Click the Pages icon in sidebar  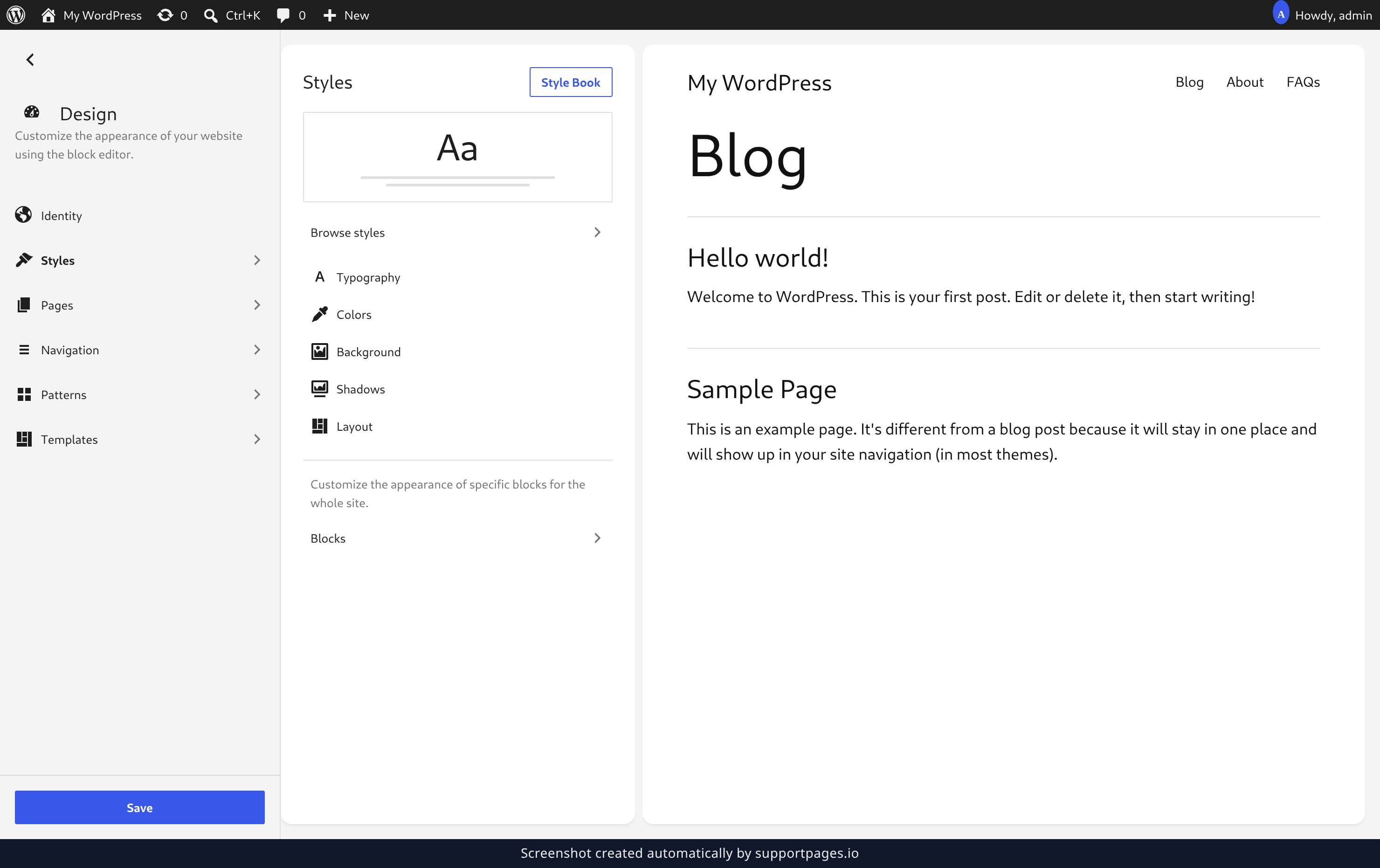click(x=23, y=304)
